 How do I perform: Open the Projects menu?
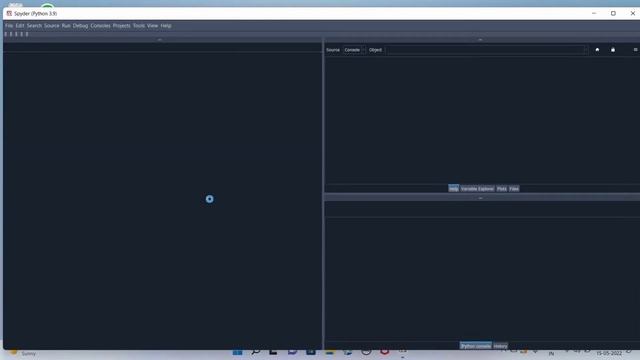(x=122, y=26)
